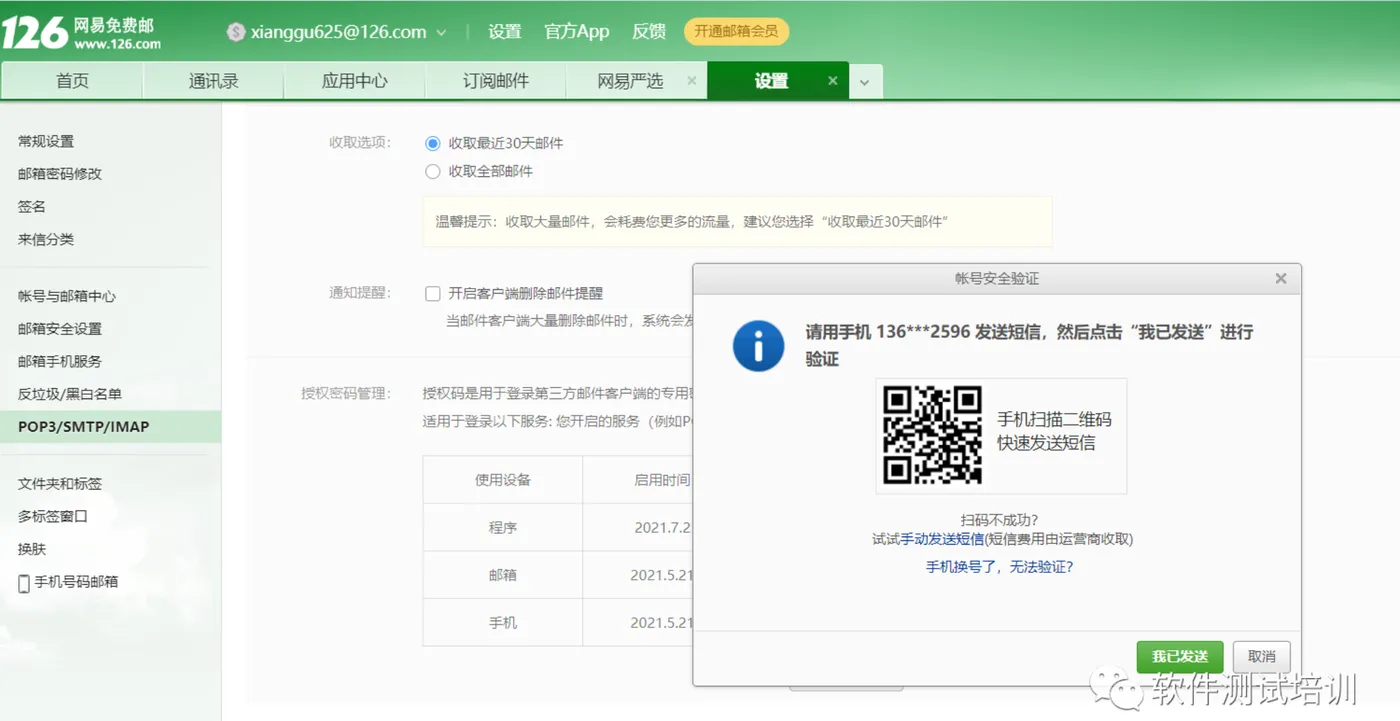Switch to the 网易严选 tab
This screenshot has height=721, width=1400.
630,81
